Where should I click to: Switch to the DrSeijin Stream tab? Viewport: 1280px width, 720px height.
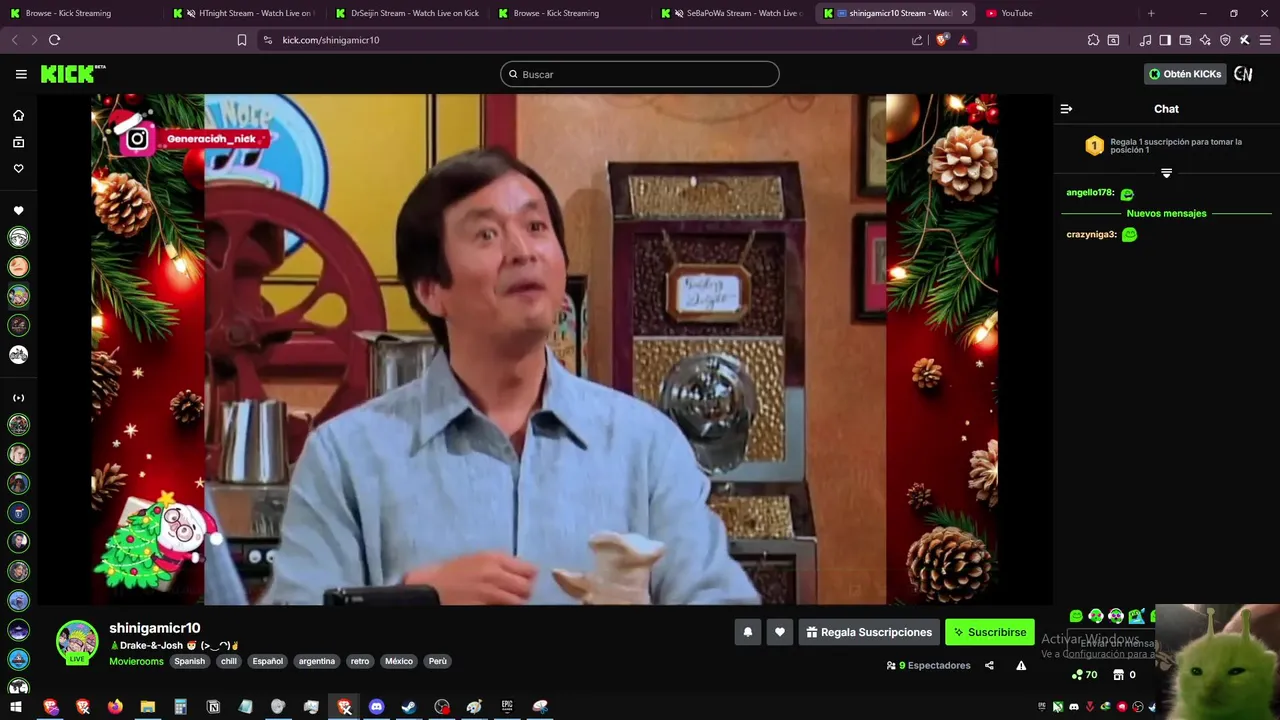tap(408, 13)
